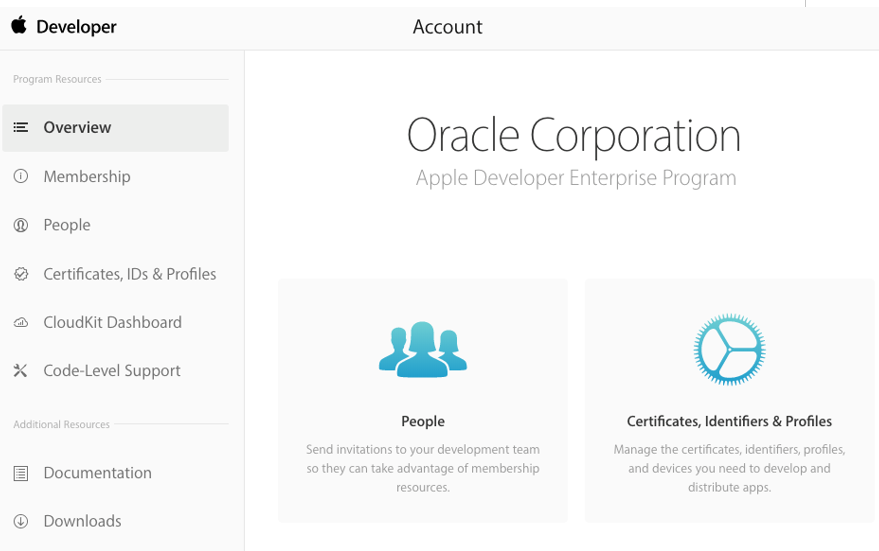Click the CloudKit cloud icon

pos(21,322)
